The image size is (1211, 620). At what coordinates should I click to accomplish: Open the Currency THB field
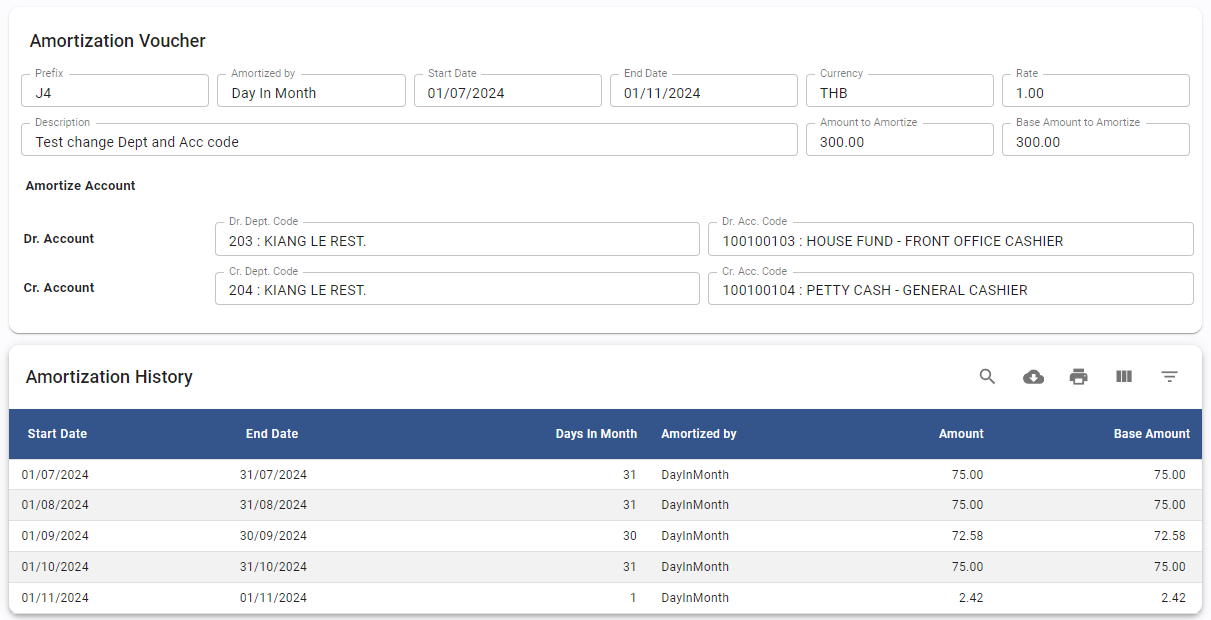point(898,93)
